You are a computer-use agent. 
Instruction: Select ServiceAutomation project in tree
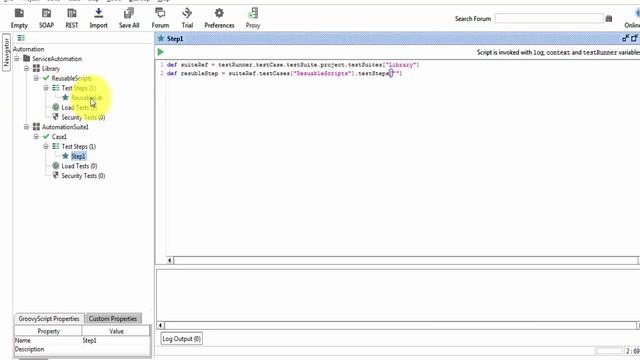click(57, 59)
